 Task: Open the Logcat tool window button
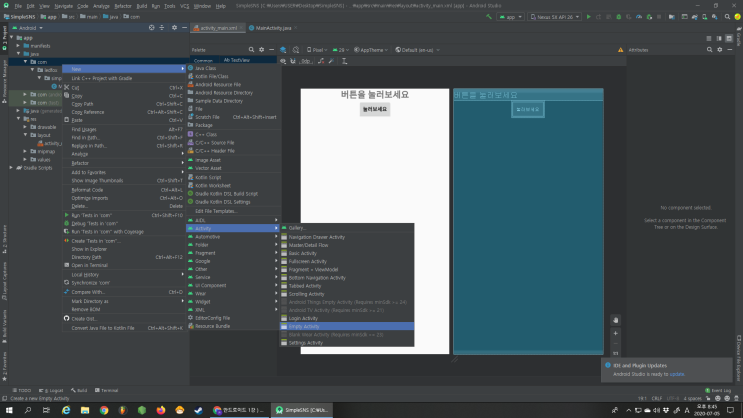(51, 391)
